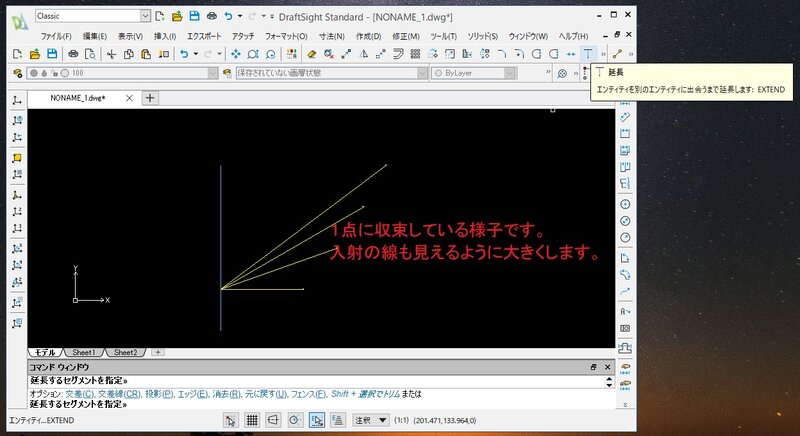Expand the modify toolbar overflow chevron after Extend

603,54
